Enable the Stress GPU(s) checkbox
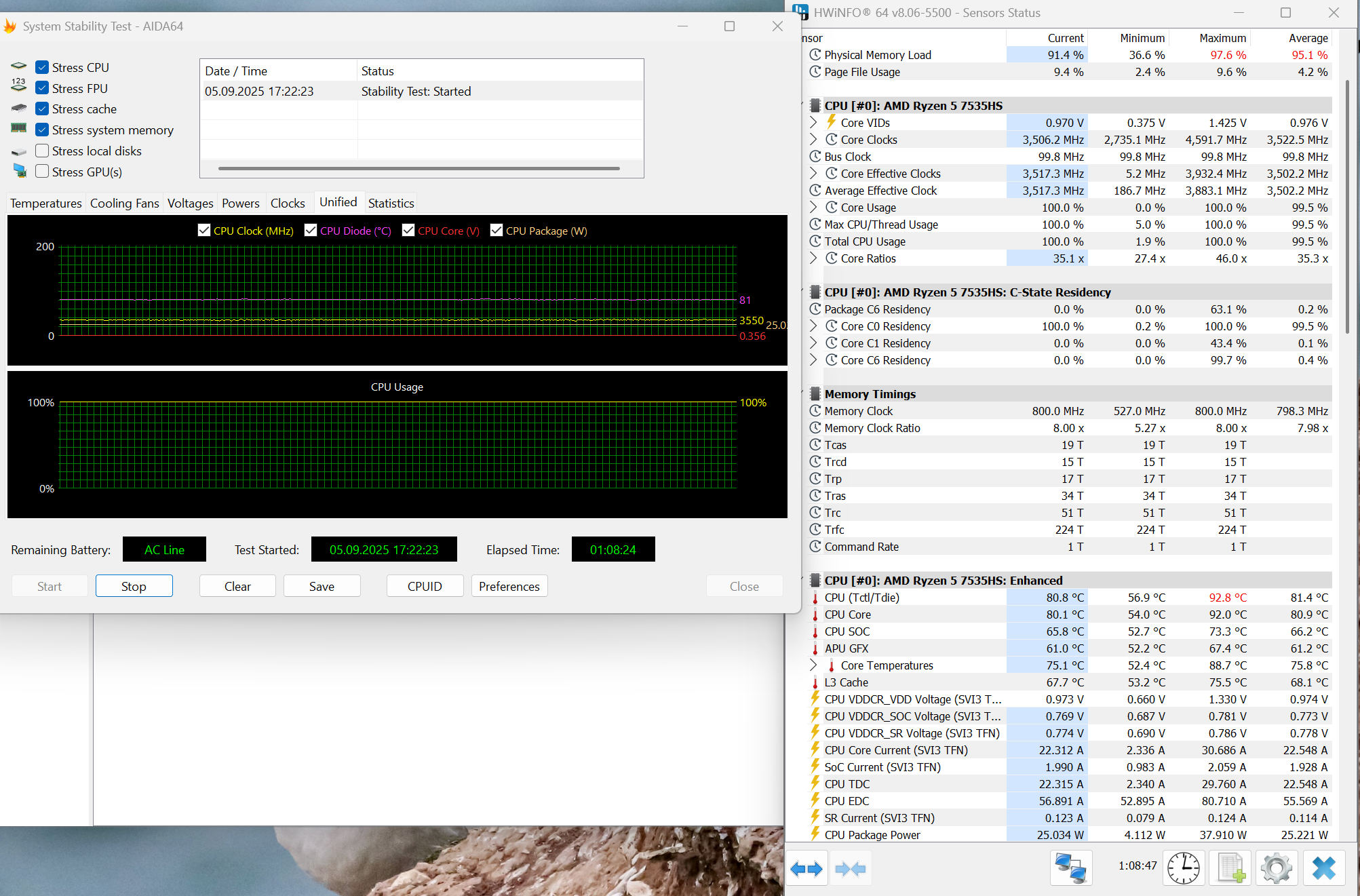 [42, 172]
